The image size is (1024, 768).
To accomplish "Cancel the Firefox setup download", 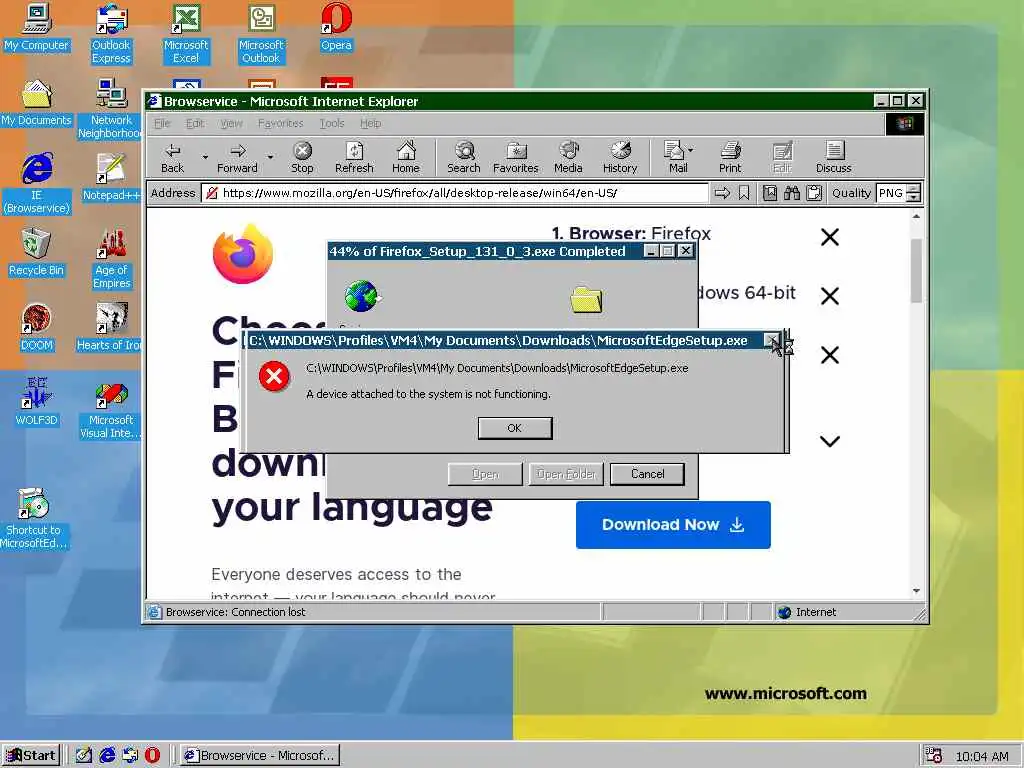I will (647, 474).
